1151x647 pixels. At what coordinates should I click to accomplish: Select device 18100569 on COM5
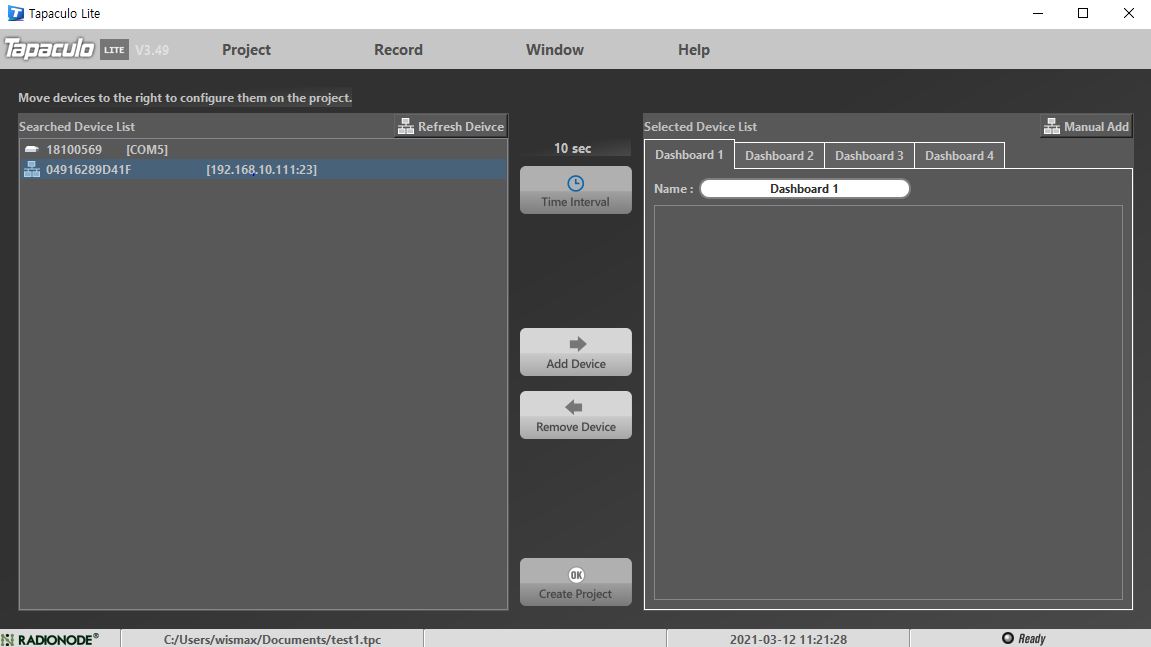263,150
